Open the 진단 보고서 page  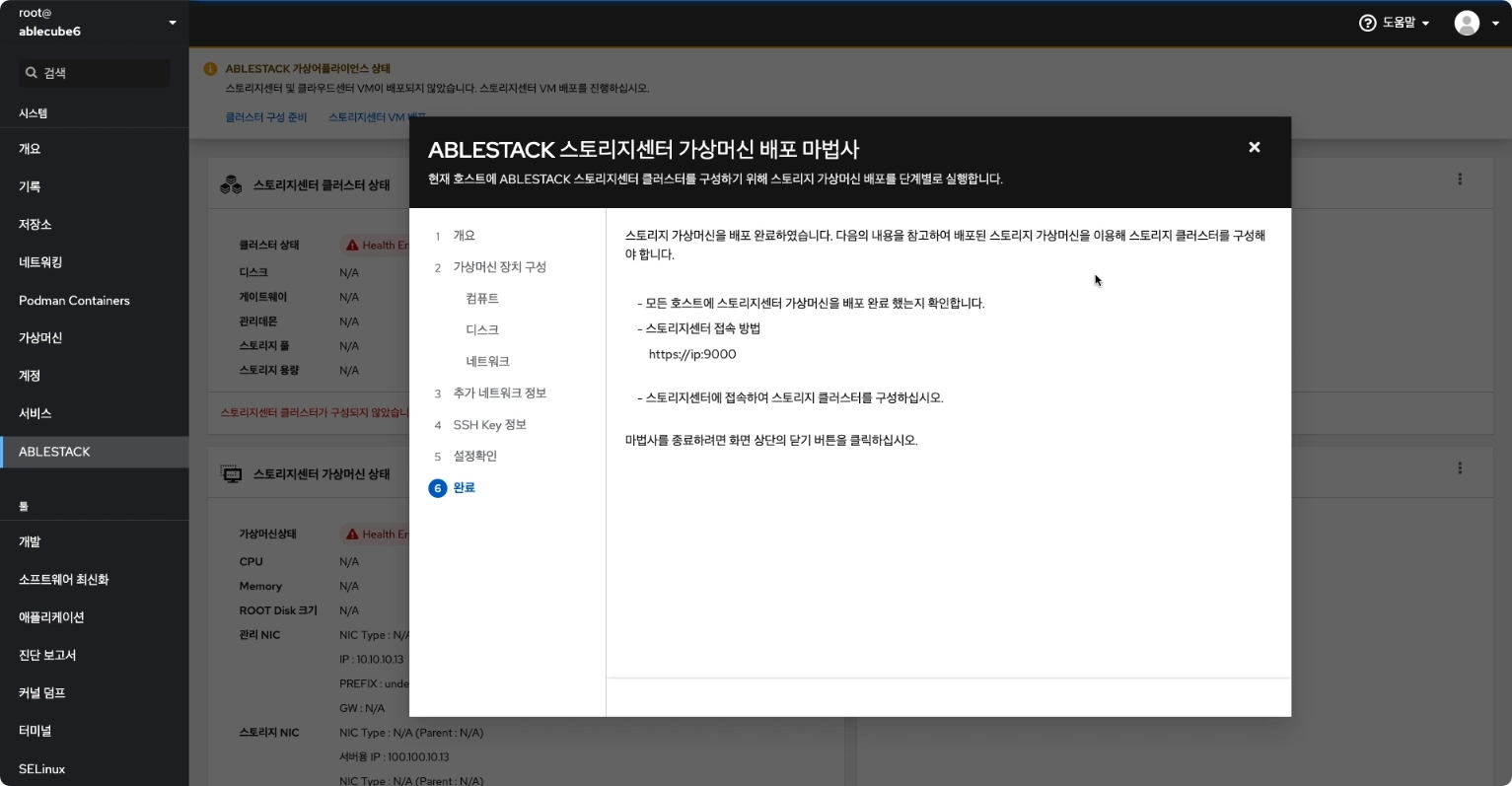95,655
